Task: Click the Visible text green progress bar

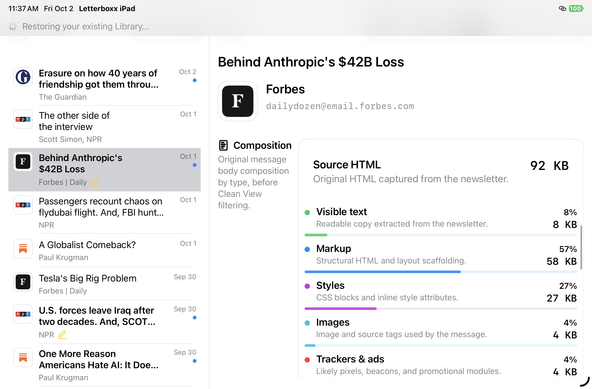Action: tap(441, 235)
